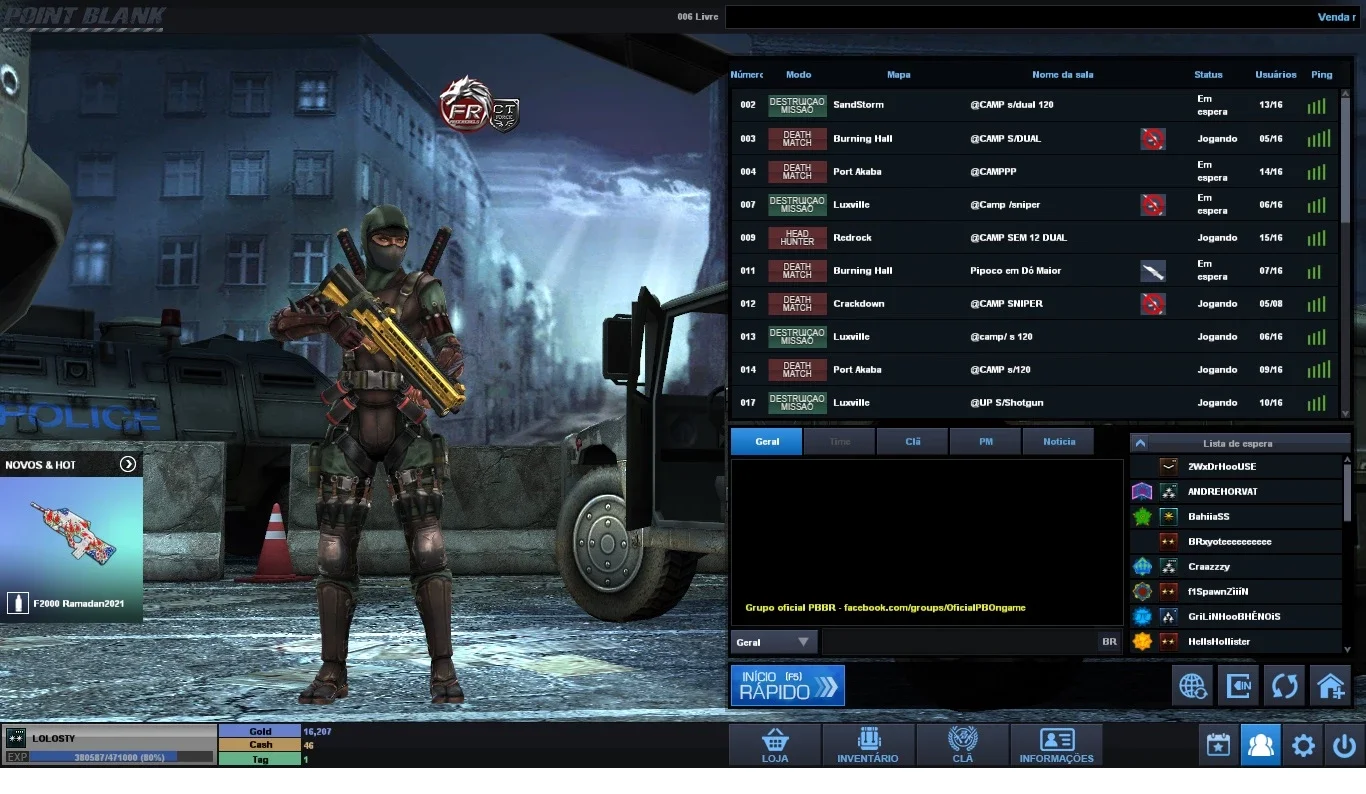Select room 014 @CAMP s/120

(x=1034, y=370)
